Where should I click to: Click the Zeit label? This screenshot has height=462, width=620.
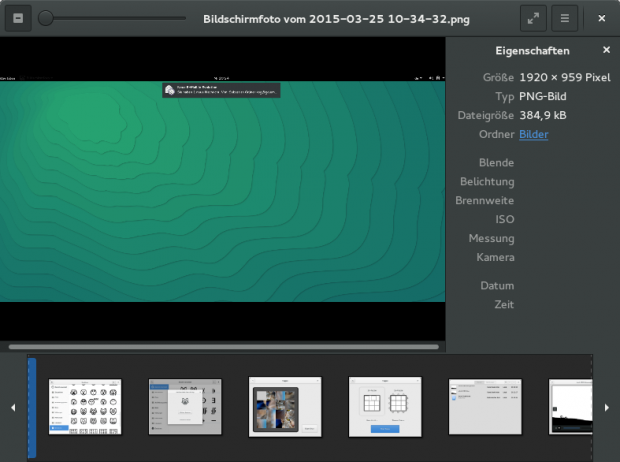(504, 305)
